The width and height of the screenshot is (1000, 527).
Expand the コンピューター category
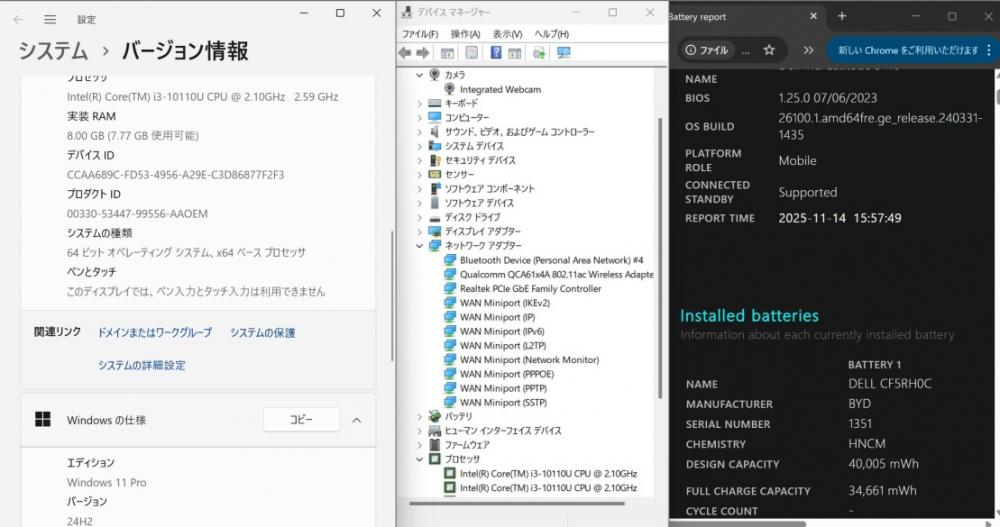[419, 117]
